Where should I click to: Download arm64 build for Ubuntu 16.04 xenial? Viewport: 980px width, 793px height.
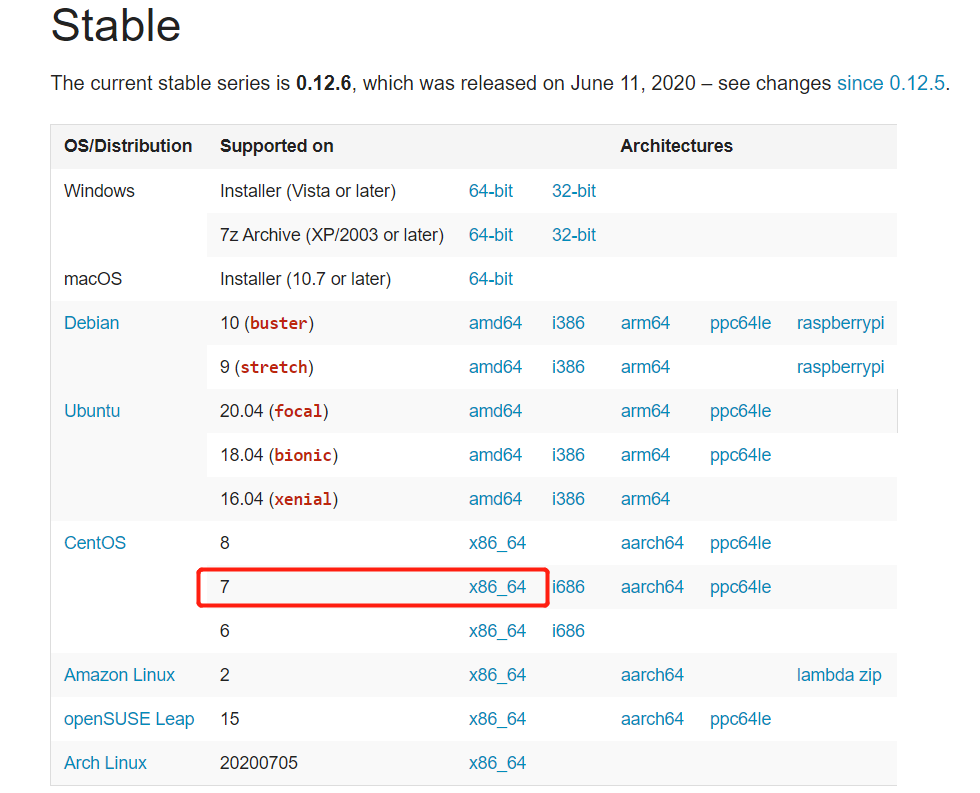point(645,499)
